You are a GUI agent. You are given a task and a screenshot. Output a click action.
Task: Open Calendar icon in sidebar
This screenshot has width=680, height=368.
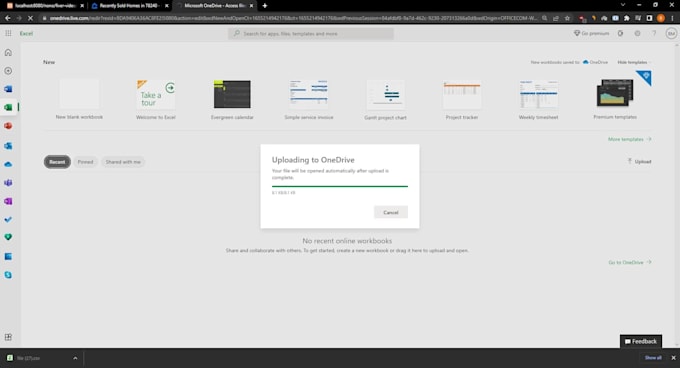point(8,257)
